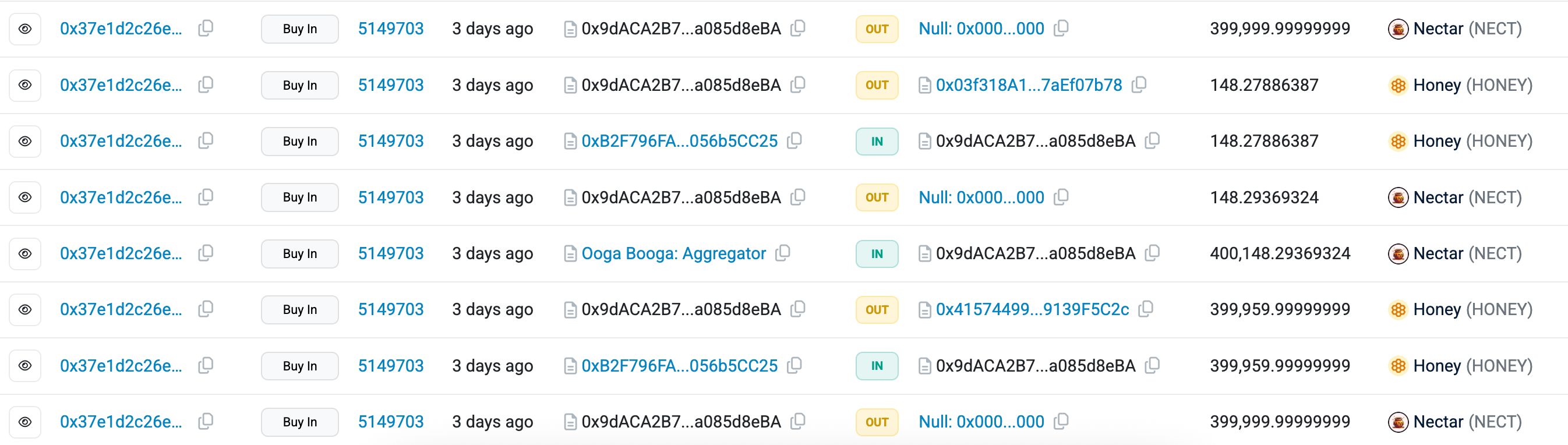The image size is (1568, 445).
Task: Copy transaction hash in the Ooga Booga row
Action: pyautogui.click(x=206, y=253)
